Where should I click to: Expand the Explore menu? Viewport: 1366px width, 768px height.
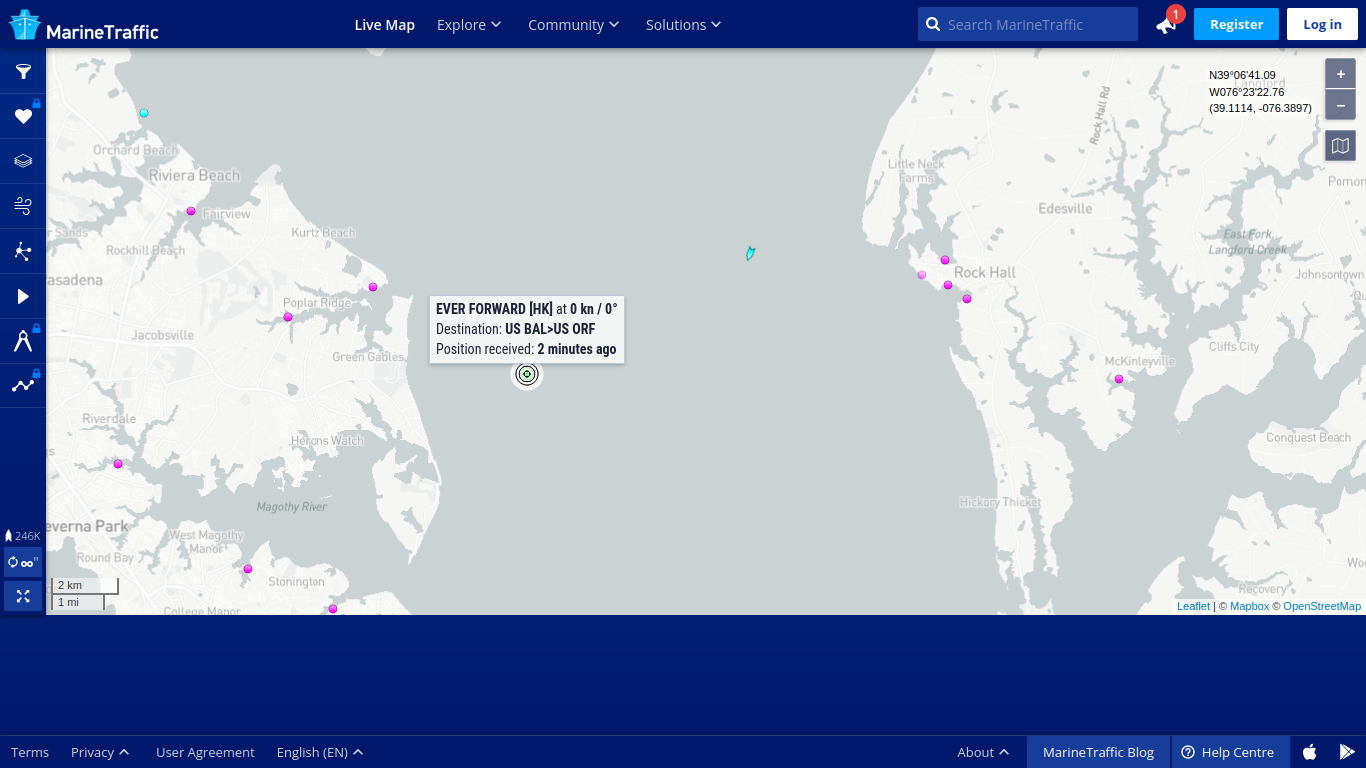click(469, 24)
